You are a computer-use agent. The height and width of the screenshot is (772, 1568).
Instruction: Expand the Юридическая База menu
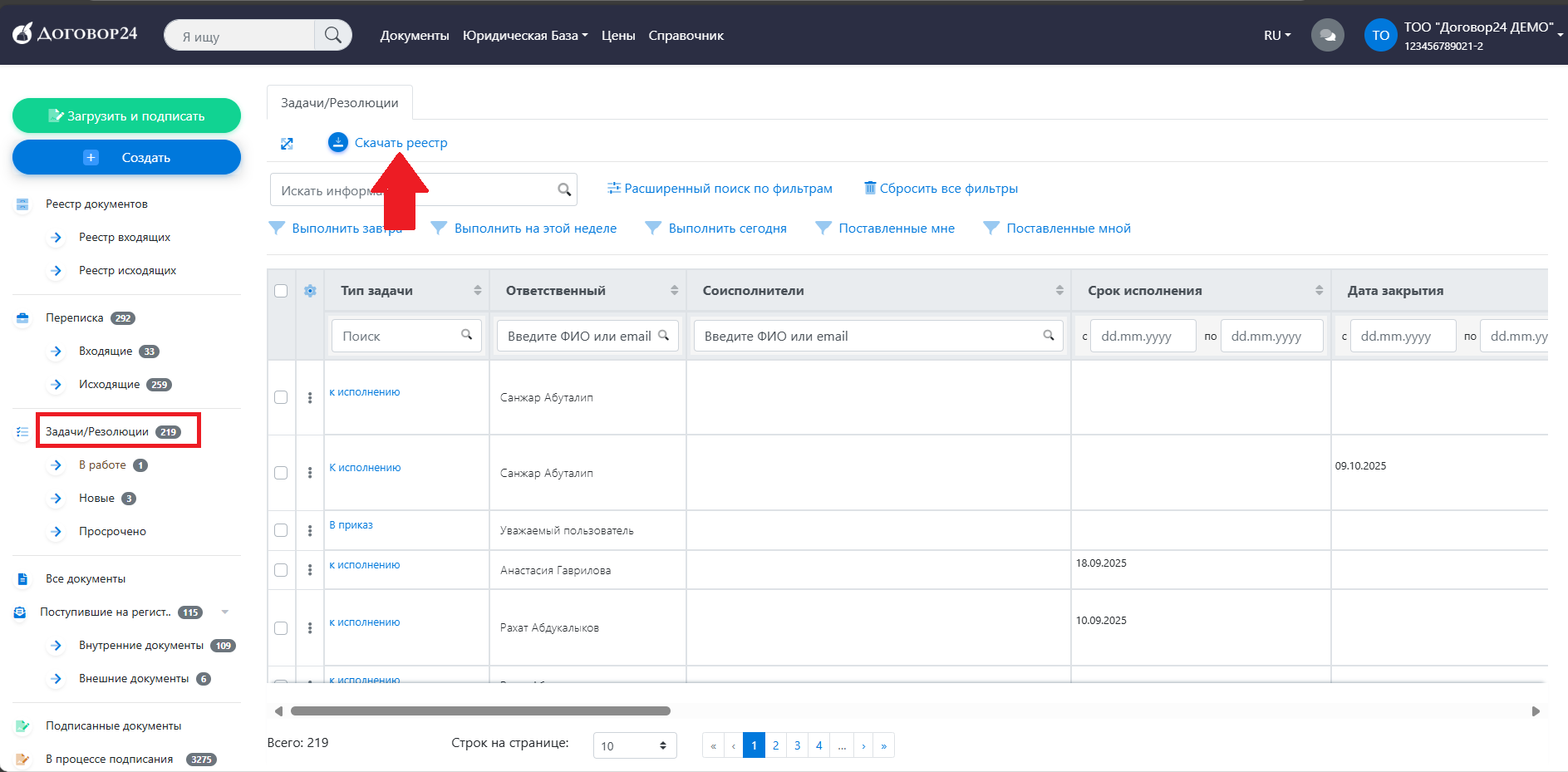524,36
